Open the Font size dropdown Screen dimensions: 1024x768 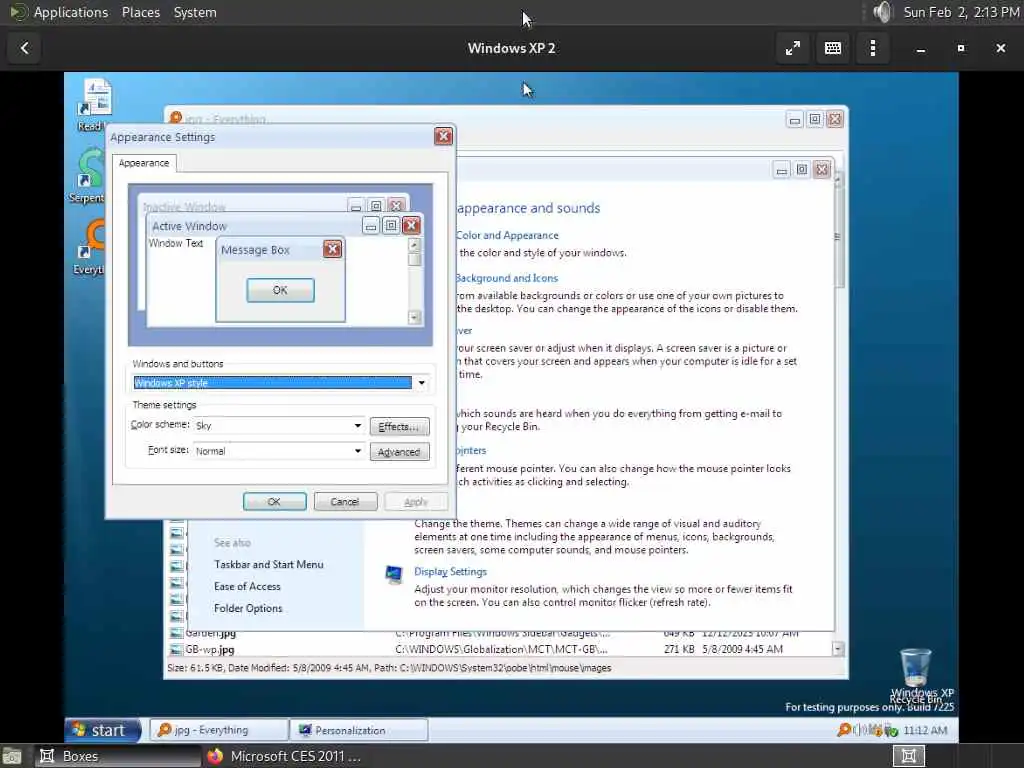pyautogui.click(x=358, y=451)
